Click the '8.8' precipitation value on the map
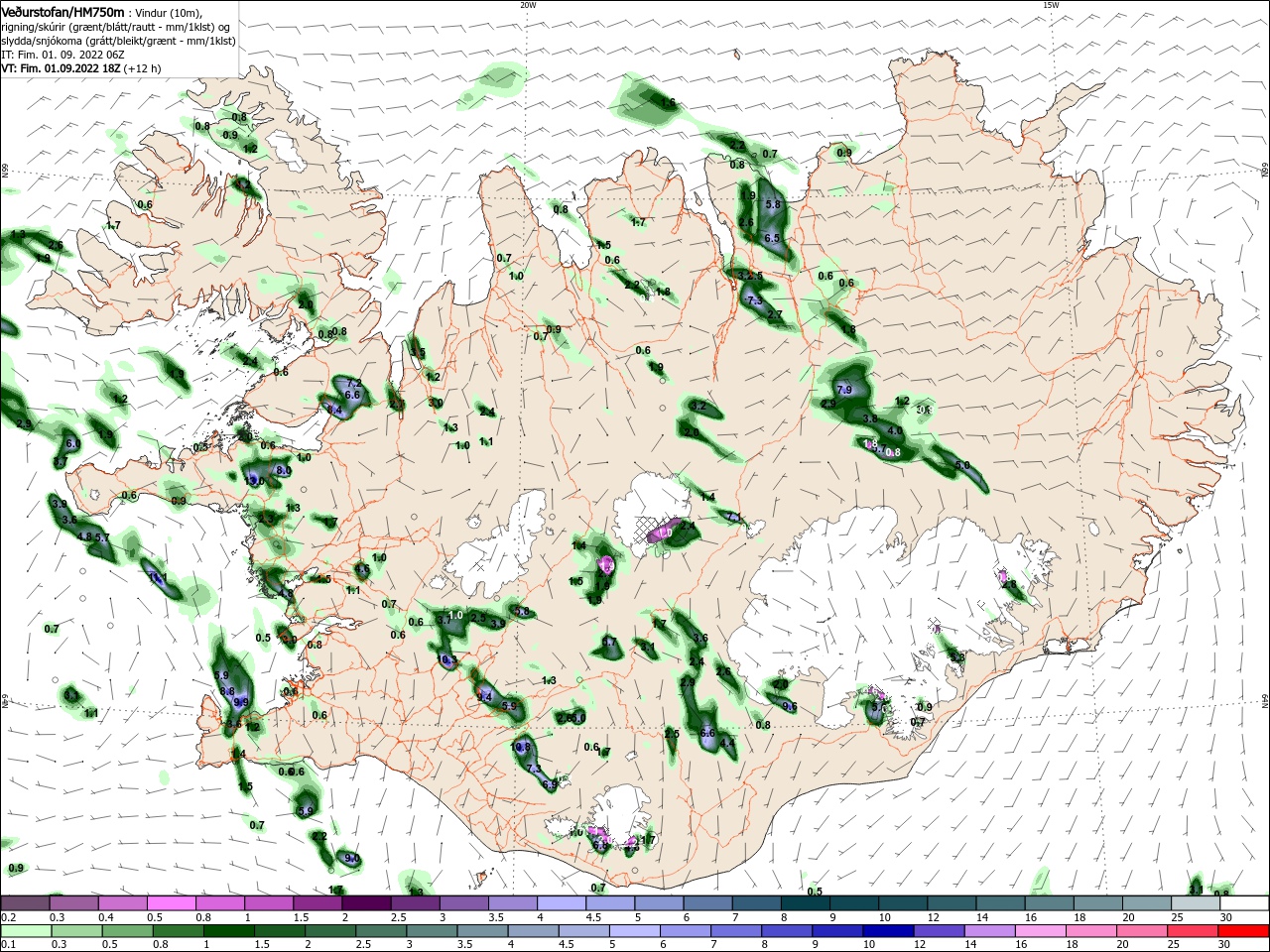This screenshot has width=1270, height=952. [226, 691]
